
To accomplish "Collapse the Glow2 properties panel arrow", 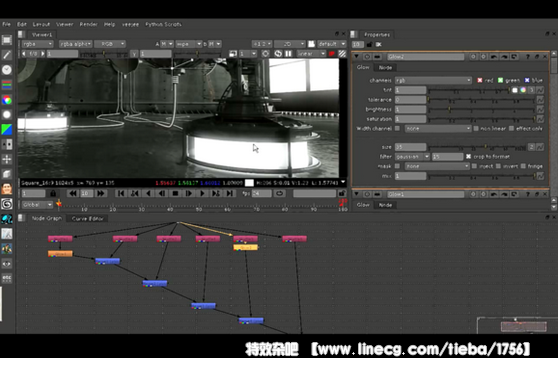I will (356, 56).
